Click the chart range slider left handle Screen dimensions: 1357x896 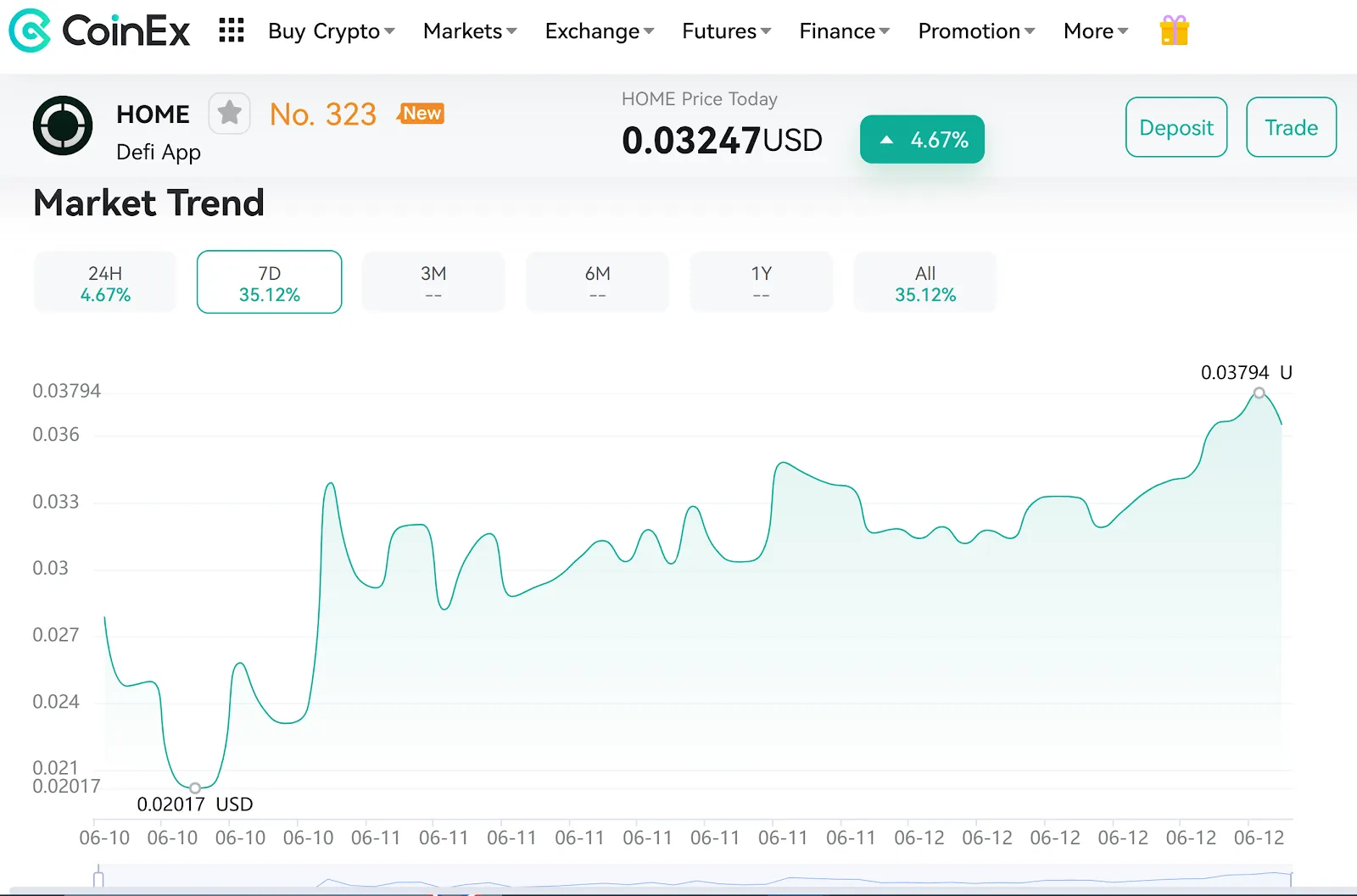click(98, 877)
